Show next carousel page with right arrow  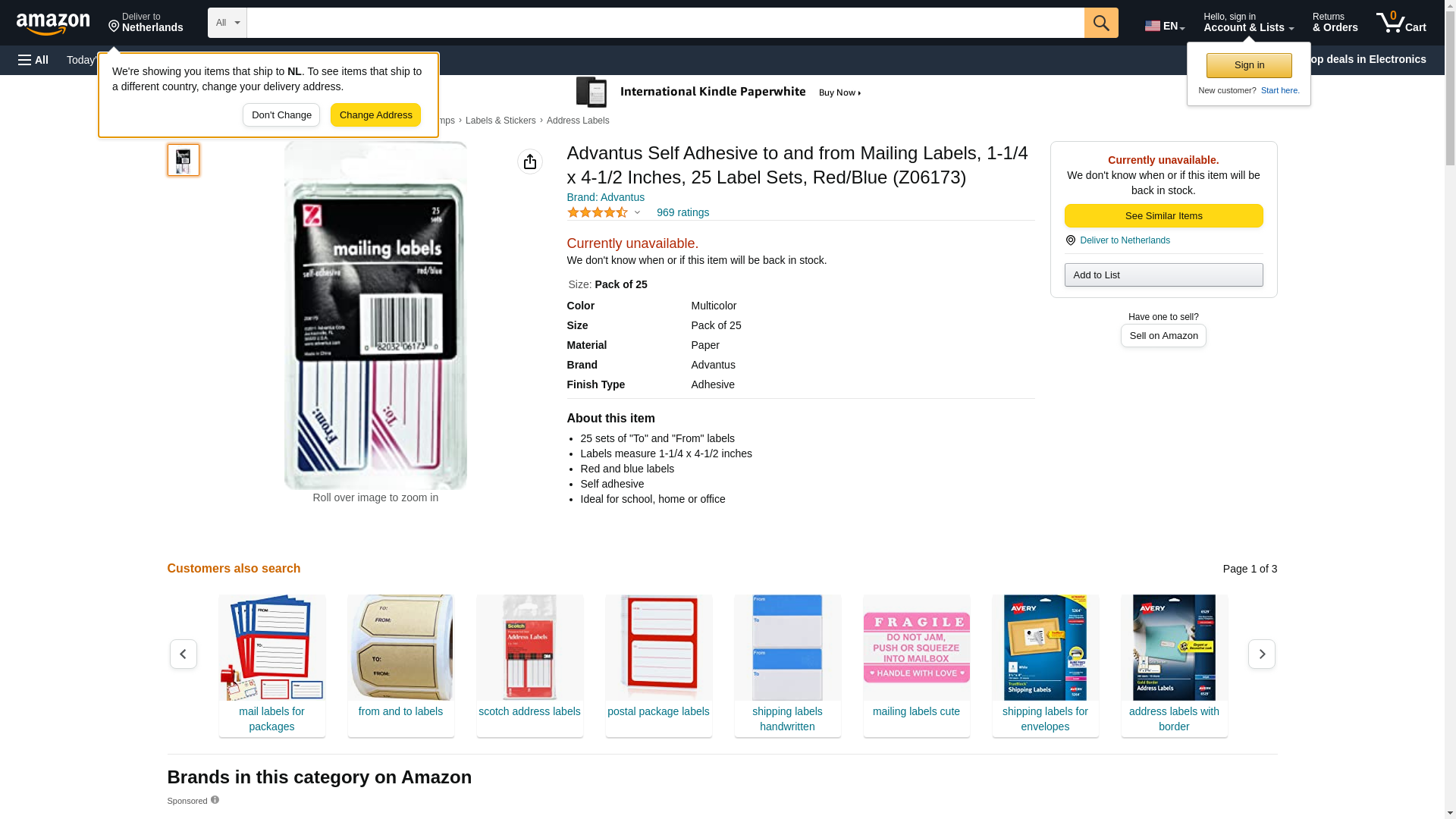pyautogui.click(x=1262, y=654)
